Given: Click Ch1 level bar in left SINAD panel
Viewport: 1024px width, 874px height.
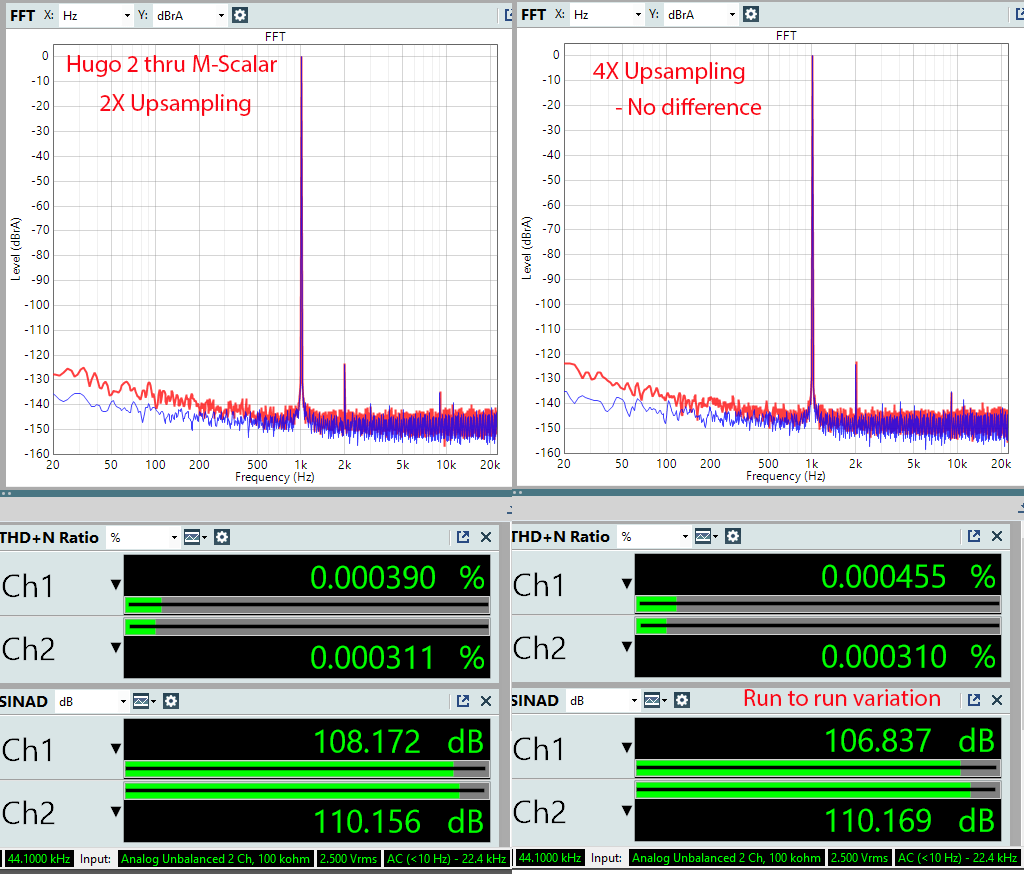Looking at the screenshot, I should click(x=306, y=769).
